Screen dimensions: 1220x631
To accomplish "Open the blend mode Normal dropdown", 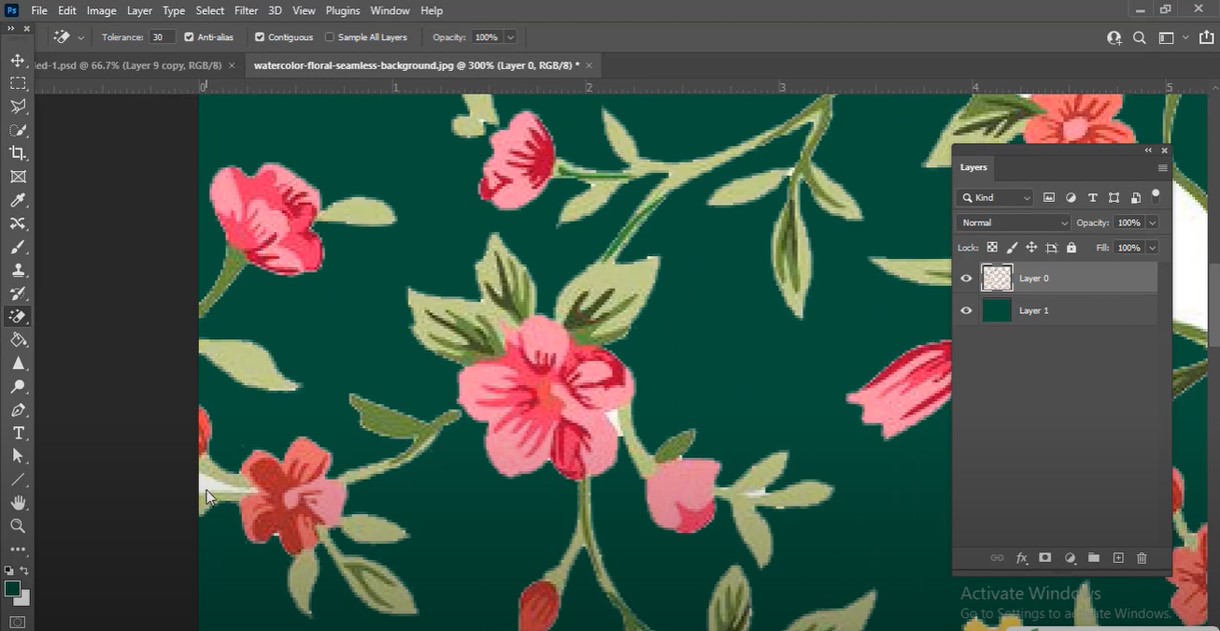I will 1013,223.
